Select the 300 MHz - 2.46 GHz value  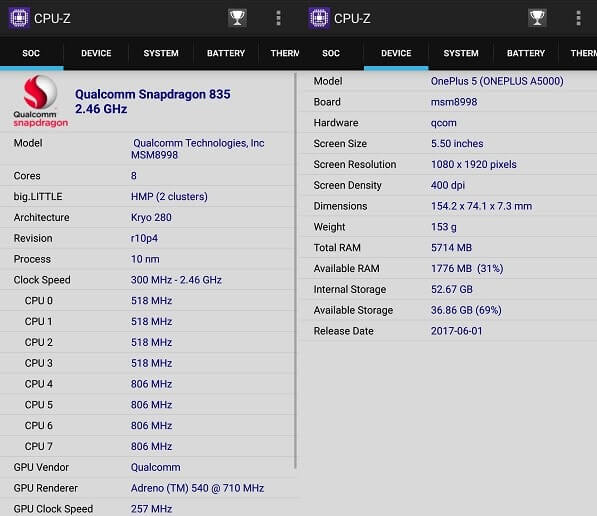pyautogui.click(x=176, y=280)
